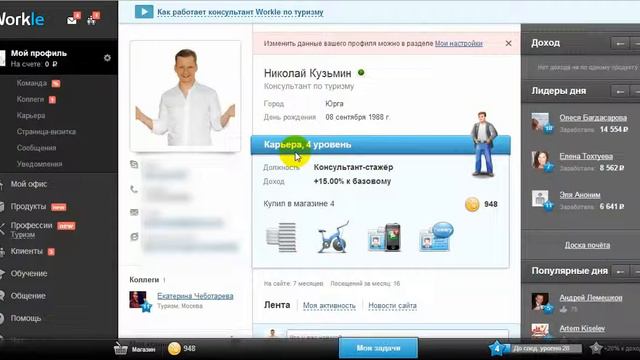Open Карьера in sidebar
Image resolution: width=640 pixels, height=360 pixels.
pos(31,116)
